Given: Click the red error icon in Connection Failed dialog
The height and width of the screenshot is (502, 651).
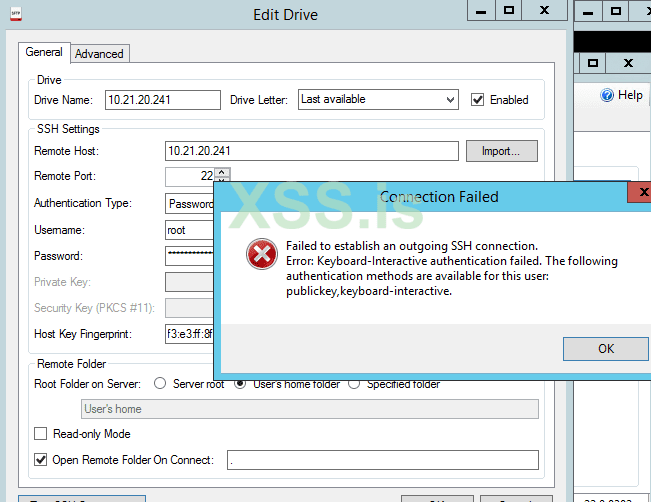Looking at the screenshot, I should click(262, 254).
